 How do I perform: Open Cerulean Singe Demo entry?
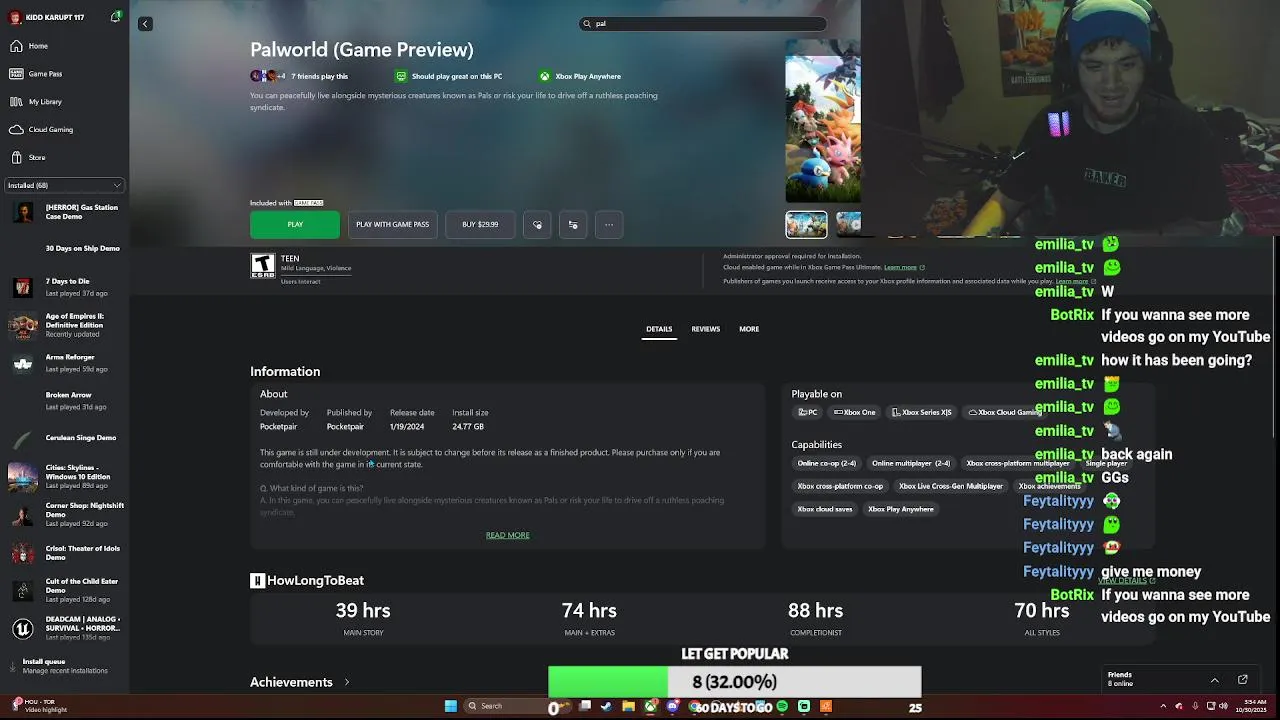(64, 438)
